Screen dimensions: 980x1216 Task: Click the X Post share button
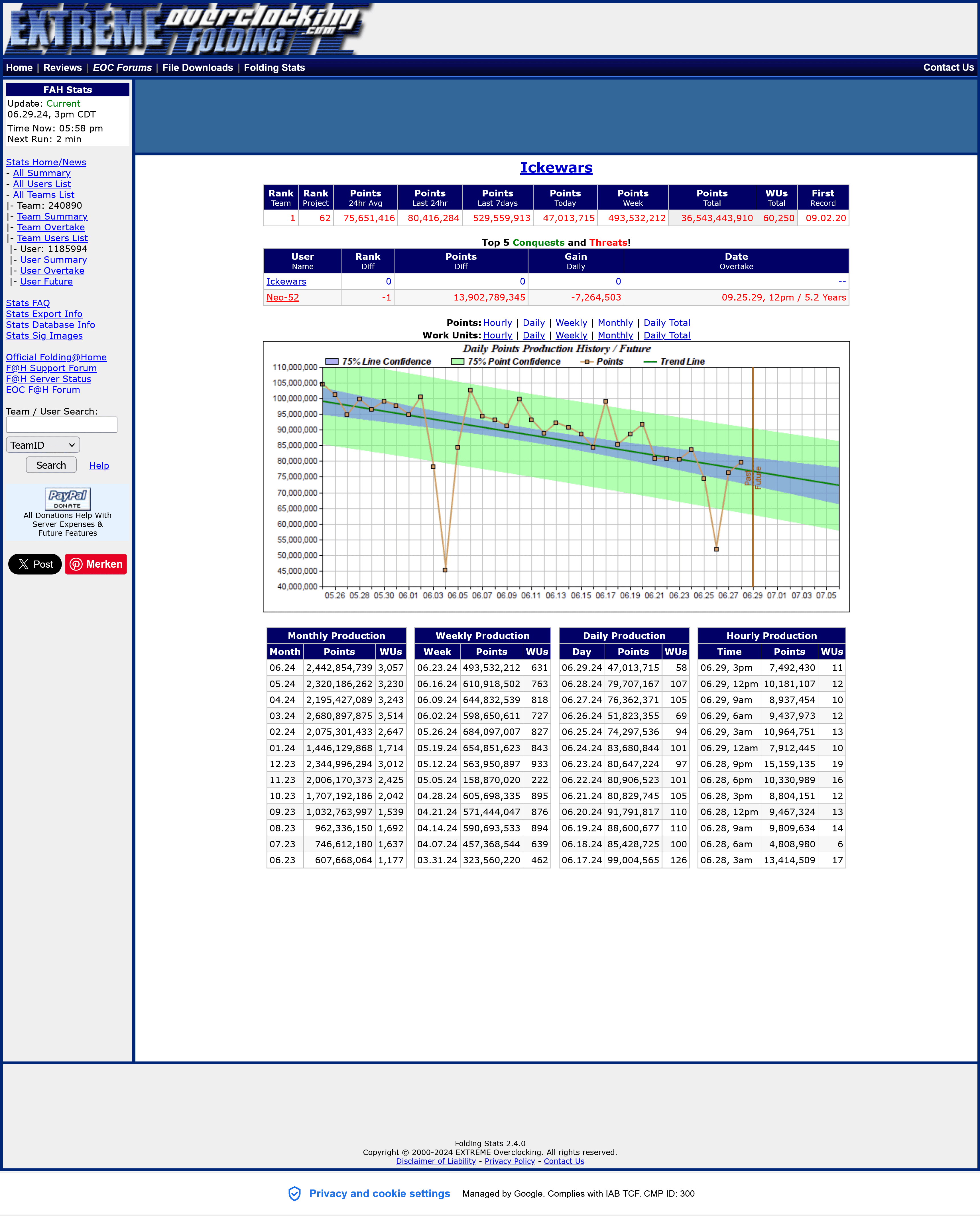[35, 564]
